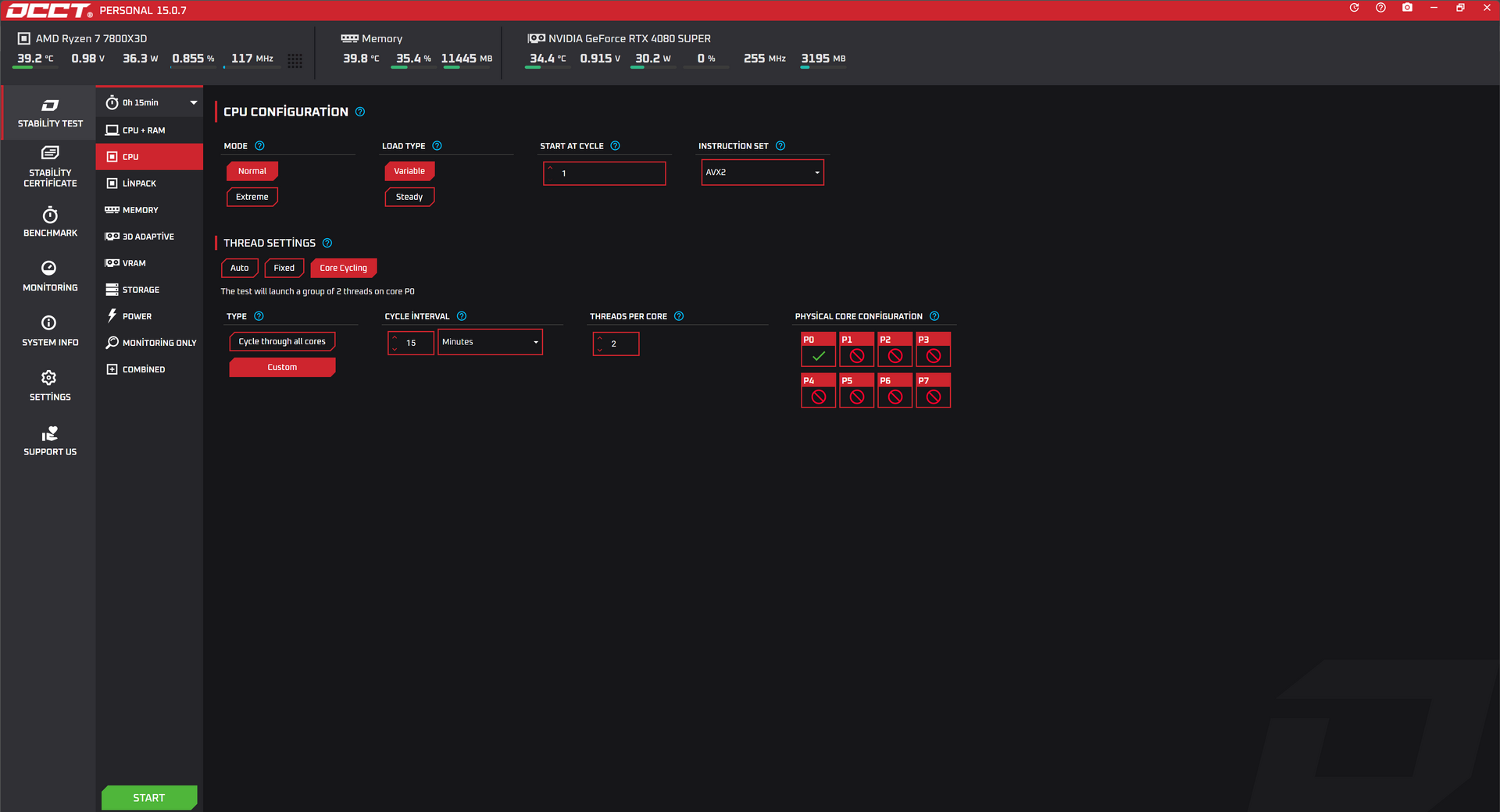This screenshot has height=812, width=1500.
Task: Open the AVX2 instruction set dropdown
Action: click(762, 173)
